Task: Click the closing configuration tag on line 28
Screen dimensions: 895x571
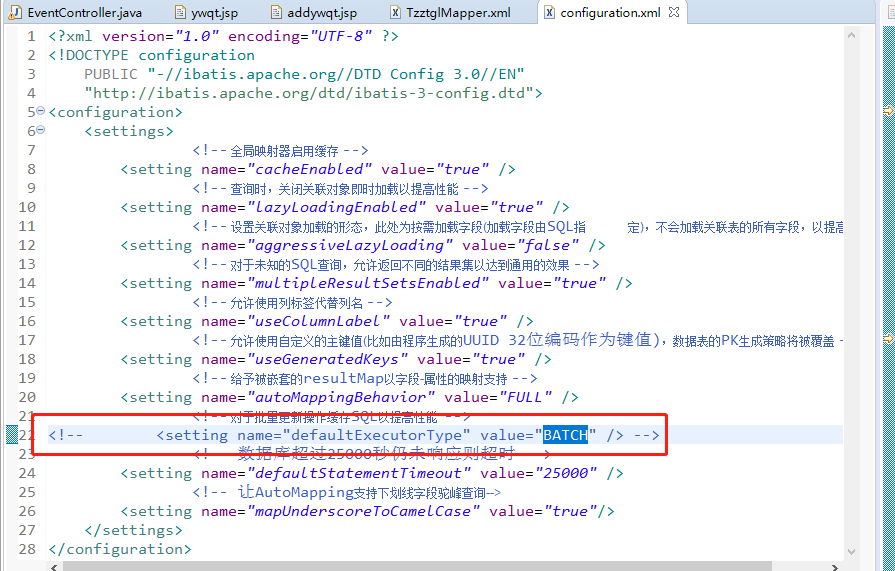Action: click(x=120, y=549)
